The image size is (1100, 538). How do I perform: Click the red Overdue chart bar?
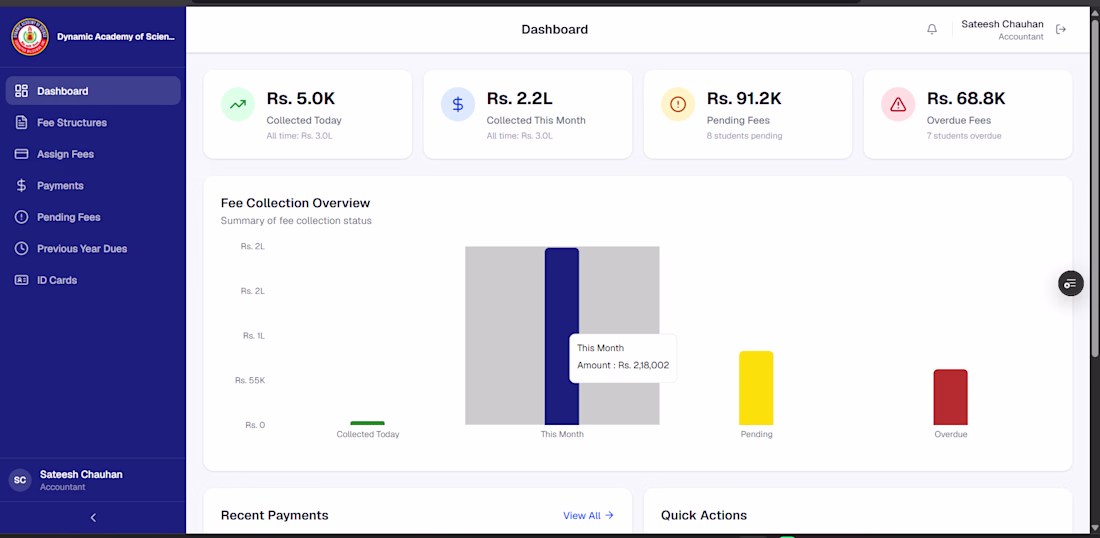click(x=951, y=397)
